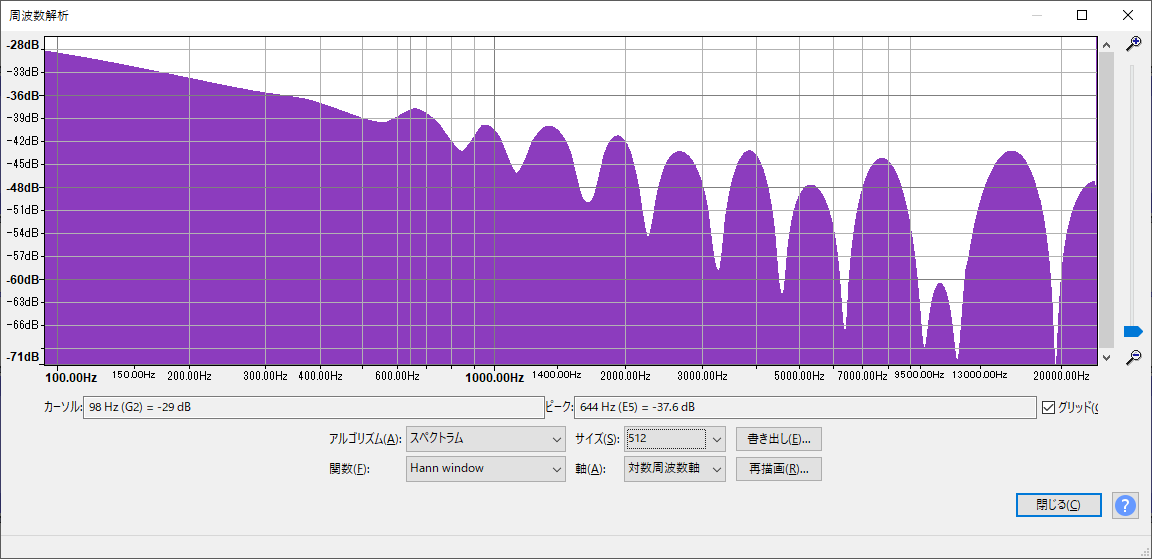1152x559 pixels.
Task: Open help via the question mark icon
Action: [1126, 505]
